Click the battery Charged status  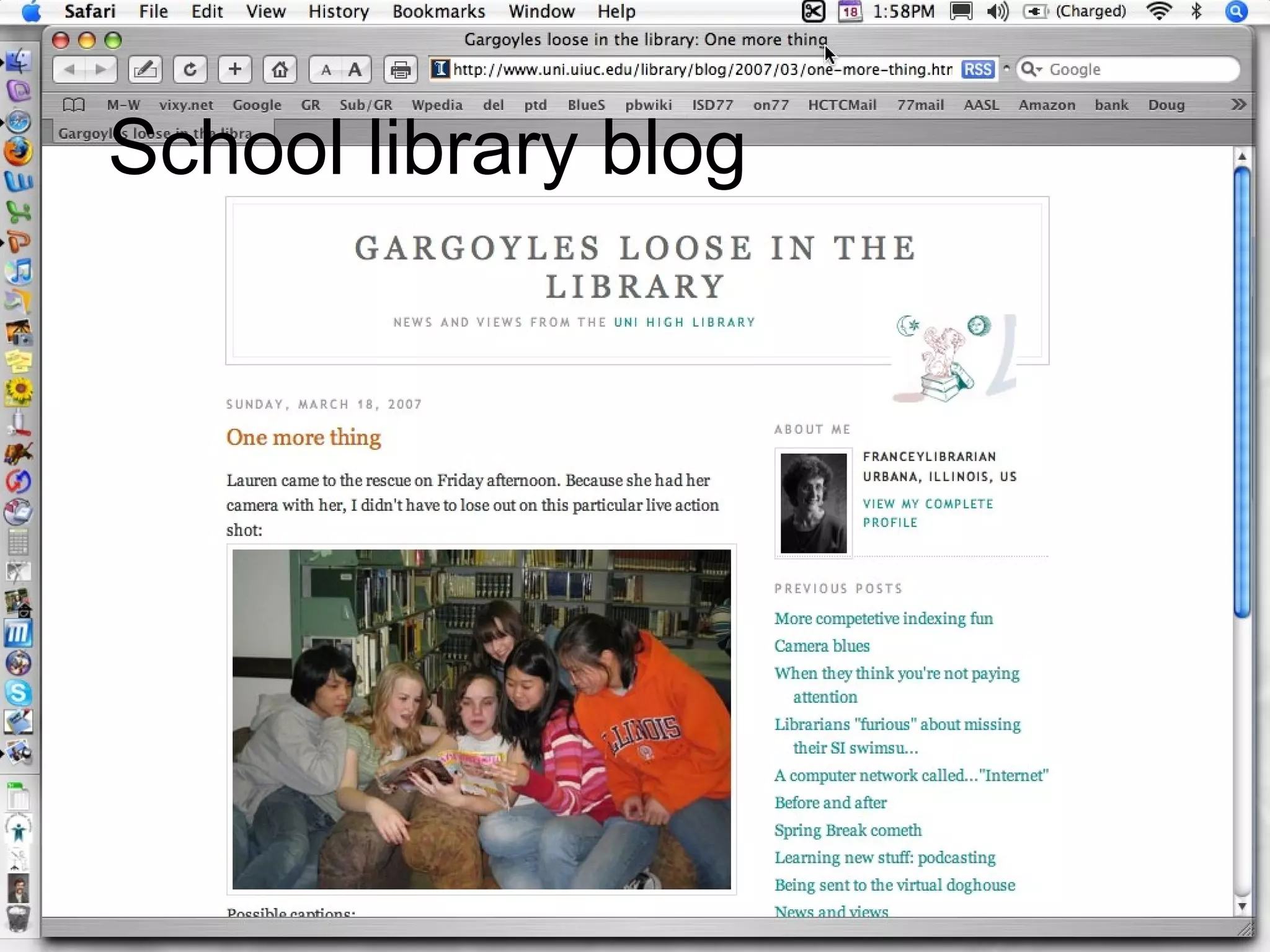1074,12
